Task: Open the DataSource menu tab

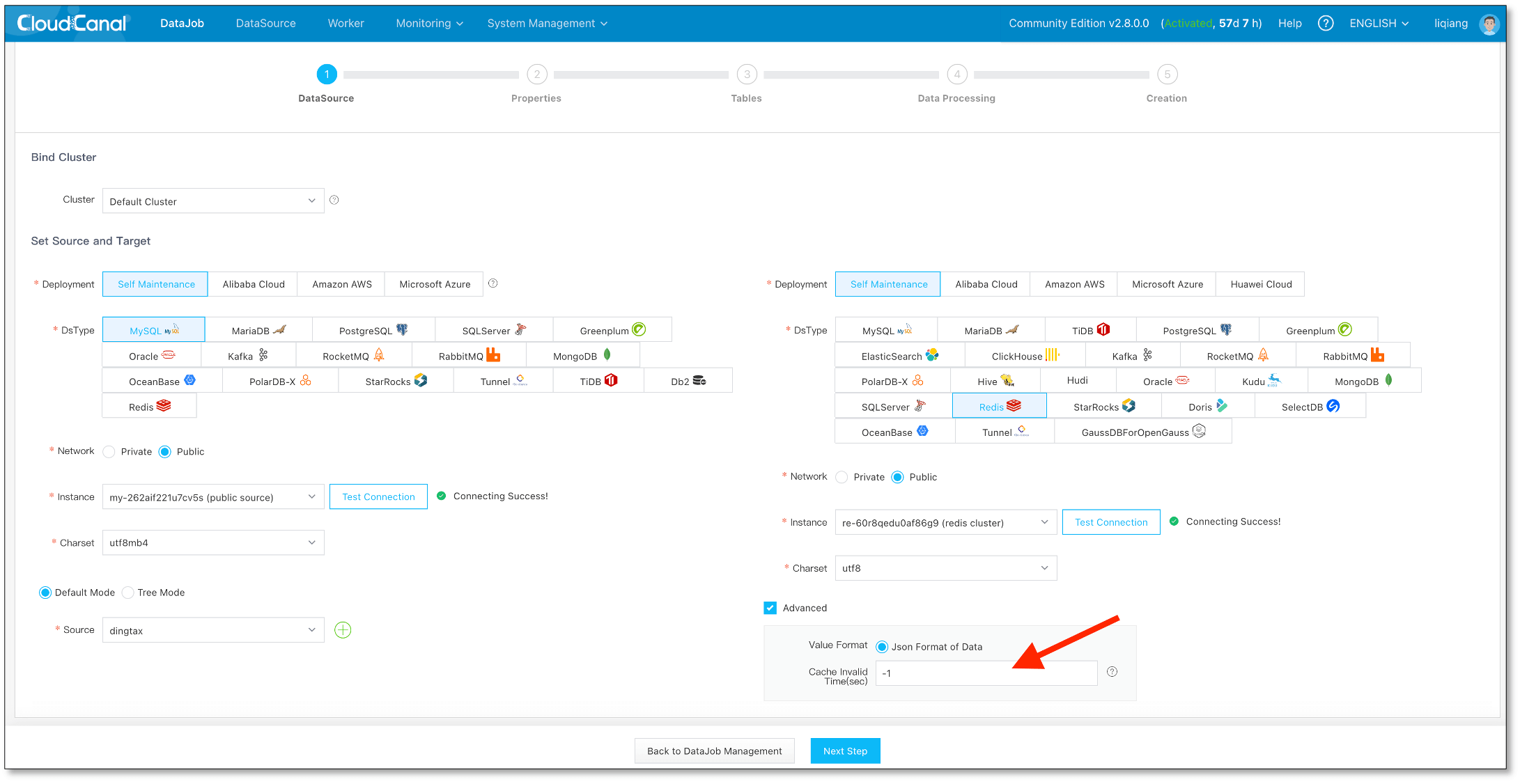Action: tap(265, 24)
